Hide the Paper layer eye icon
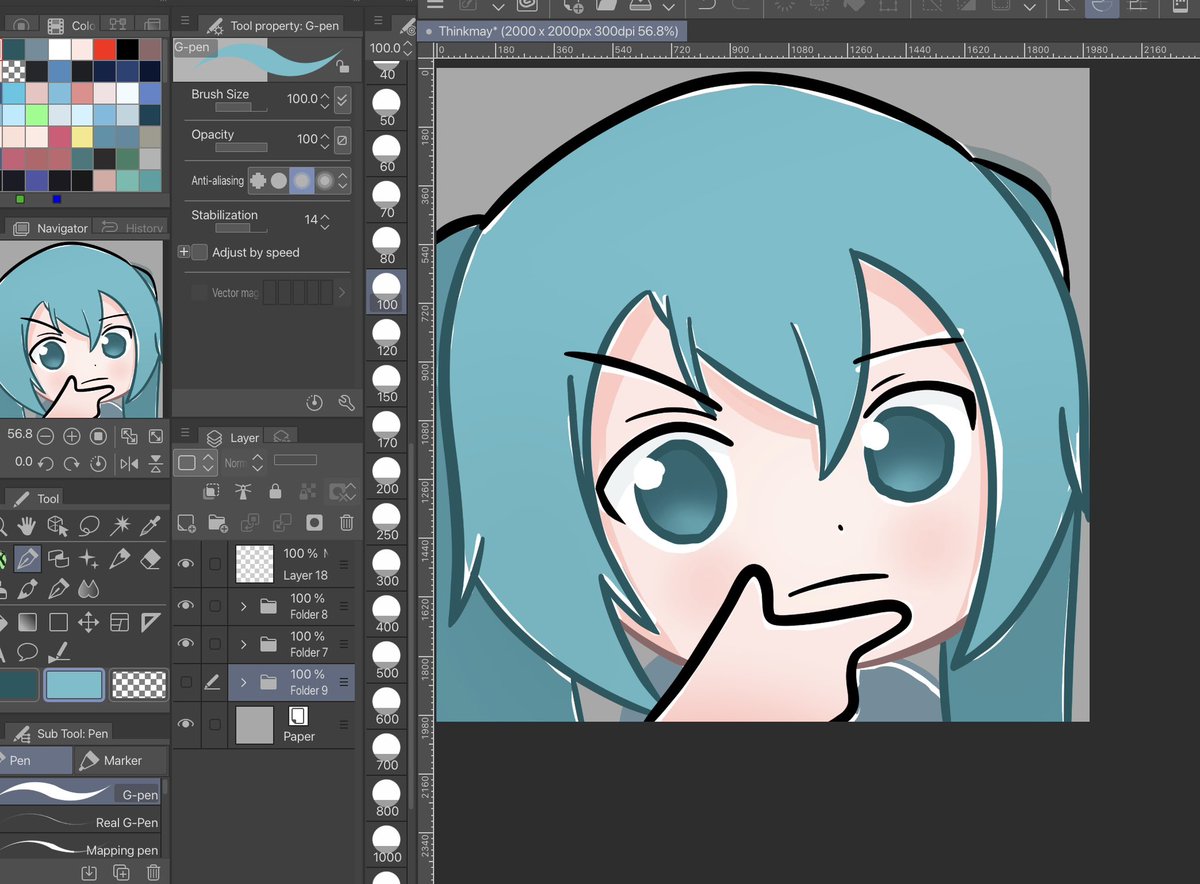1200x884 pixels. (186, 724)
